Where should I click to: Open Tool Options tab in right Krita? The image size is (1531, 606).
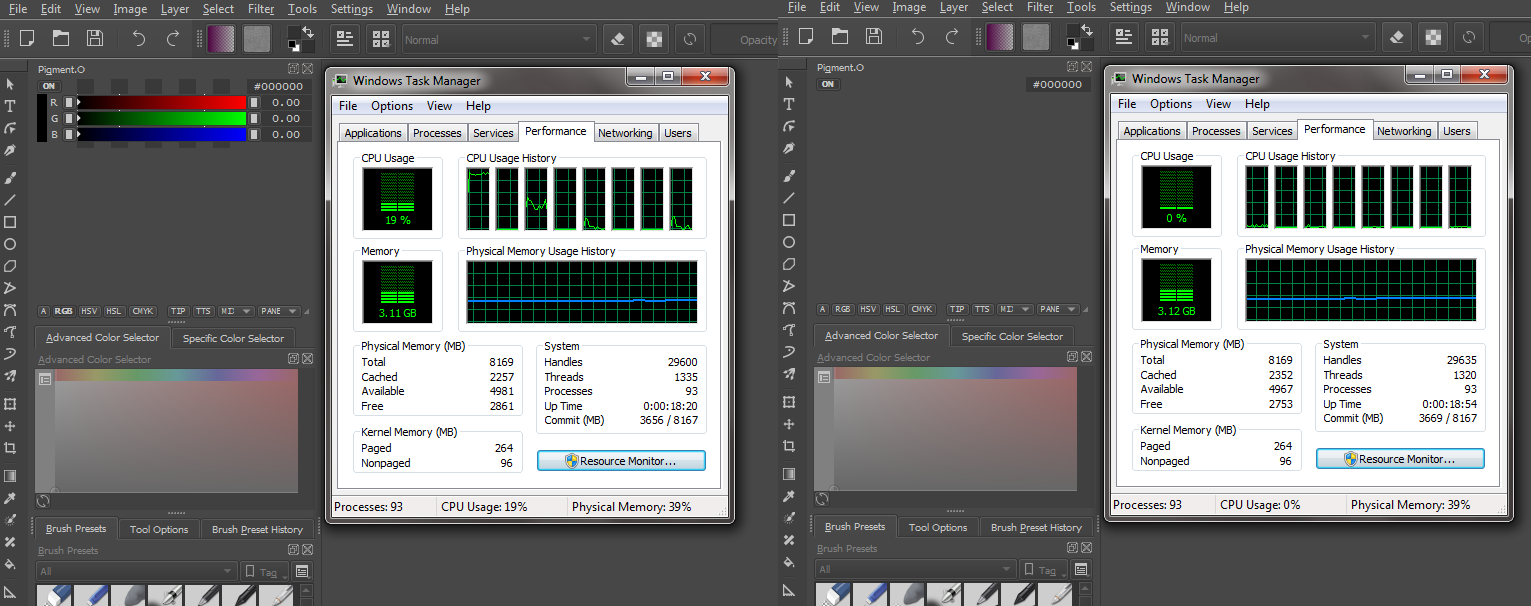[x=938, y=527]
